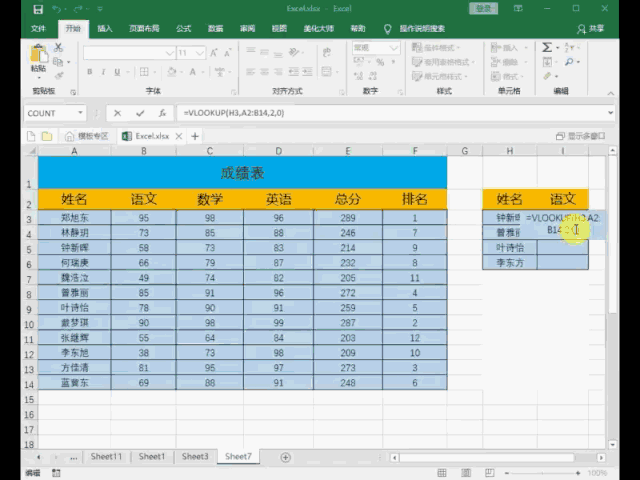This screenshot has width=640, height=480.
Task: Click the Save icon in title bar
Action: [38, 9]
